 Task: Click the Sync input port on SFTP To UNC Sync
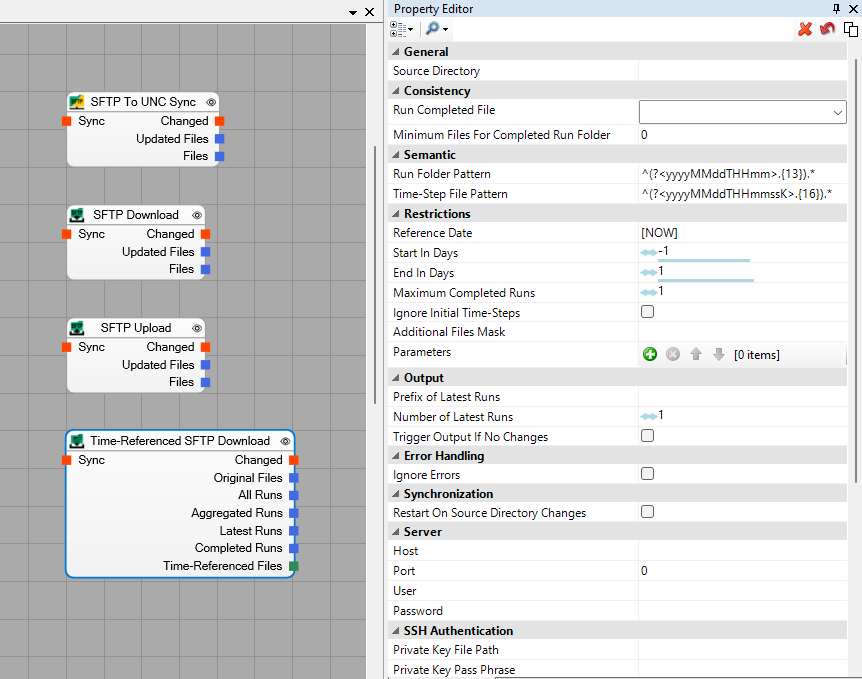click(x=67, y=121)
